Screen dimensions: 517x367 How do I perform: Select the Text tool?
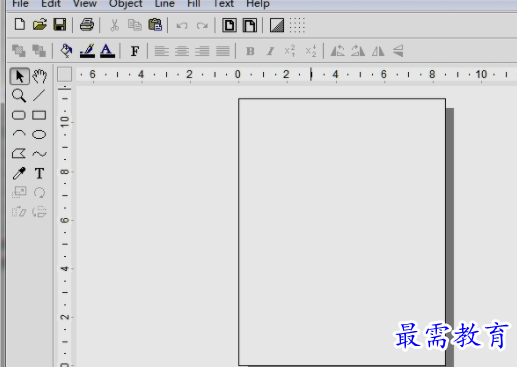pyautogui.click(x=39, y=173)
